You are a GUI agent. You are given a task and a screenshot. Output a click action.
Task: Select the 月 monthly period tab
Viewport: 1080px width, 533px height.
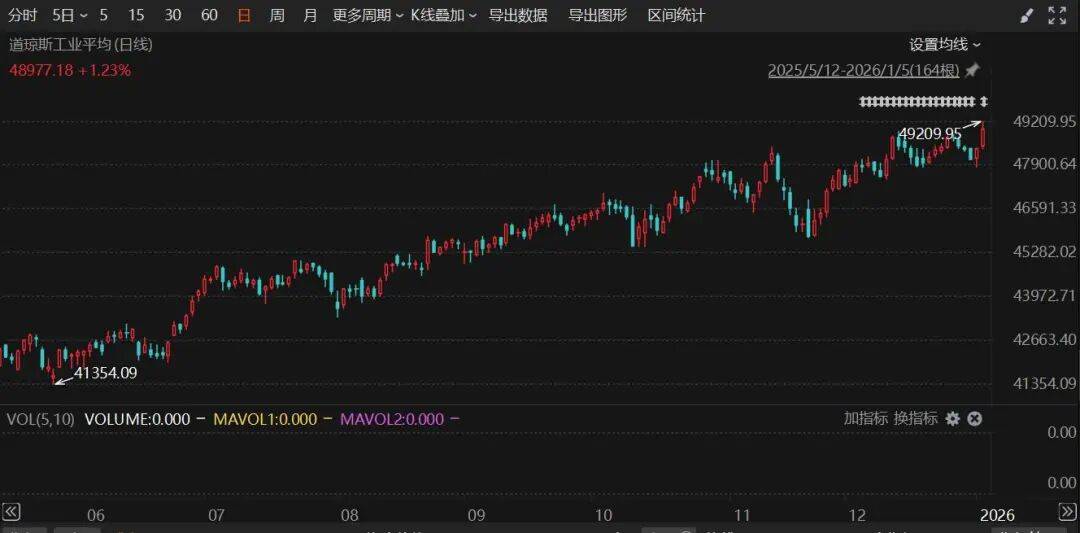tap(310, 15)
